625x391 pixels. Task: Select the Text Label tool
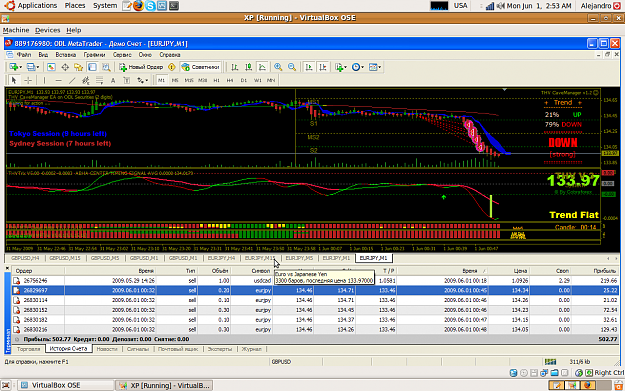(x=127, y=80)
